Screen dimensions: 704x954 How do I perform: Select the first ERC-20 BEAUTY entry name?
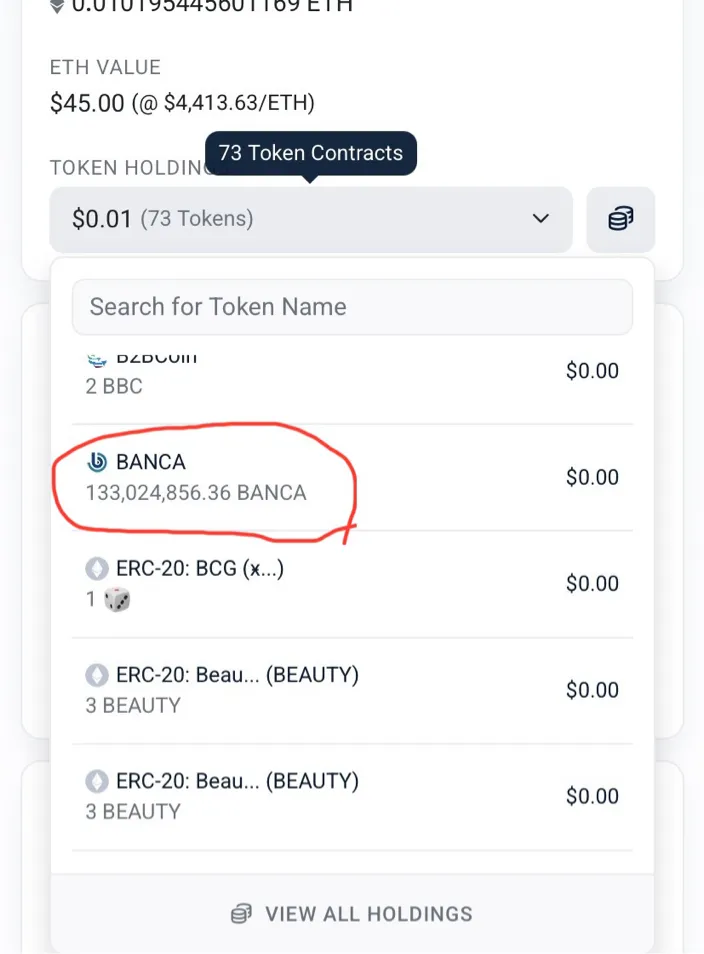tap(237, 675)
